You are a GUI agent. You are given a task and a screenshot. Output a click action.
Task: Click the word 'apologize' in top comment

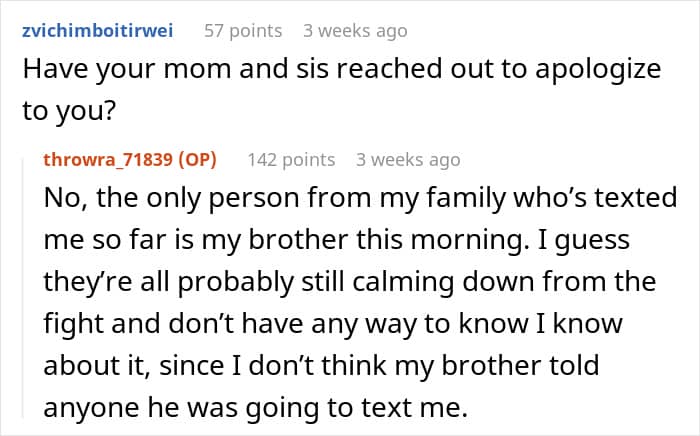(x=598, y=71)
